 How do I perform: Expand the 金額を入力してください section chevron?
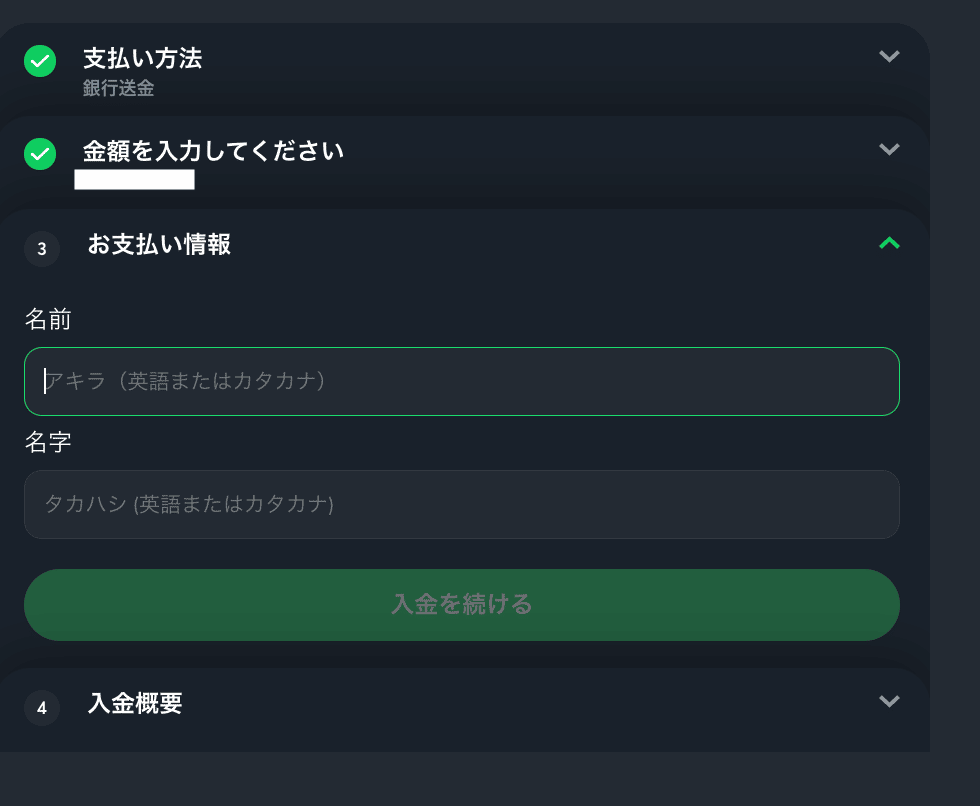coord(889,149)
